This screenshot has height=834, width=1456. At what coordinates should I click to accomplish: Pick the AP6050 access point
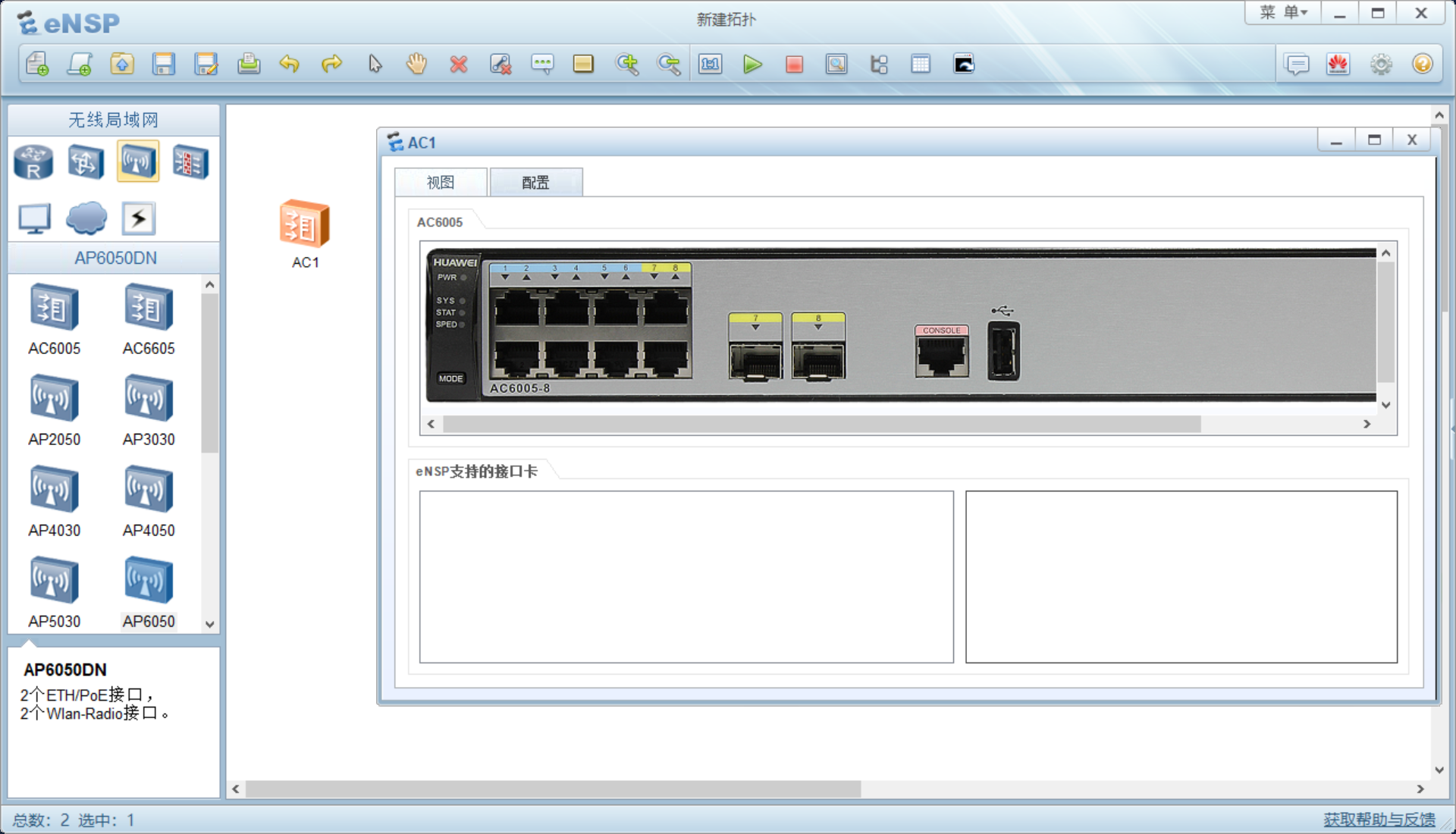tap(149, 592)
